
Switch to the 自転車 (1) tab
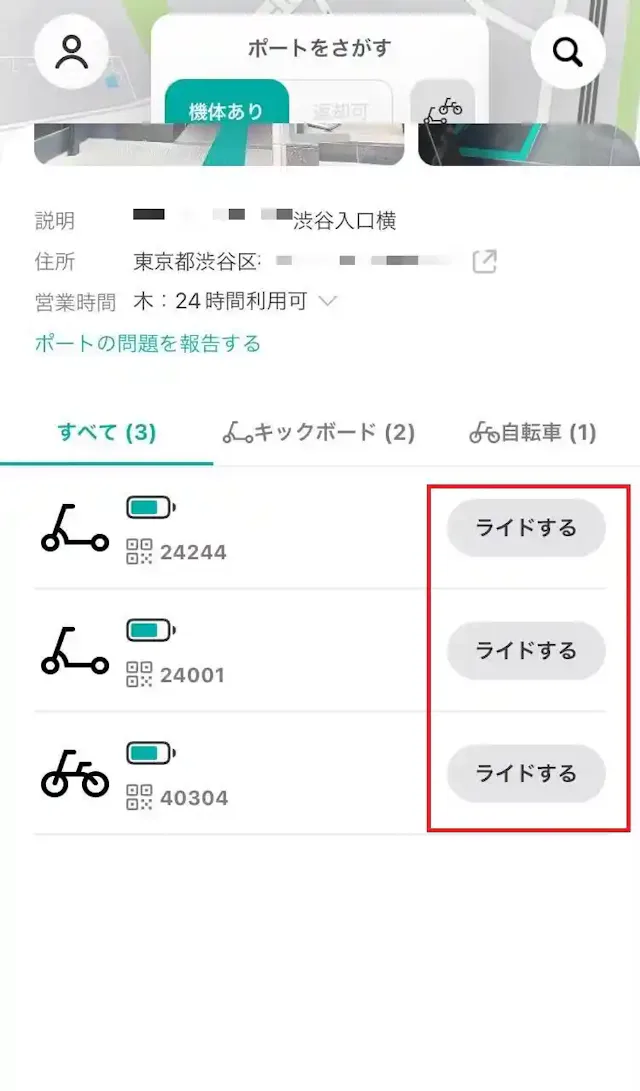[533, 433]
